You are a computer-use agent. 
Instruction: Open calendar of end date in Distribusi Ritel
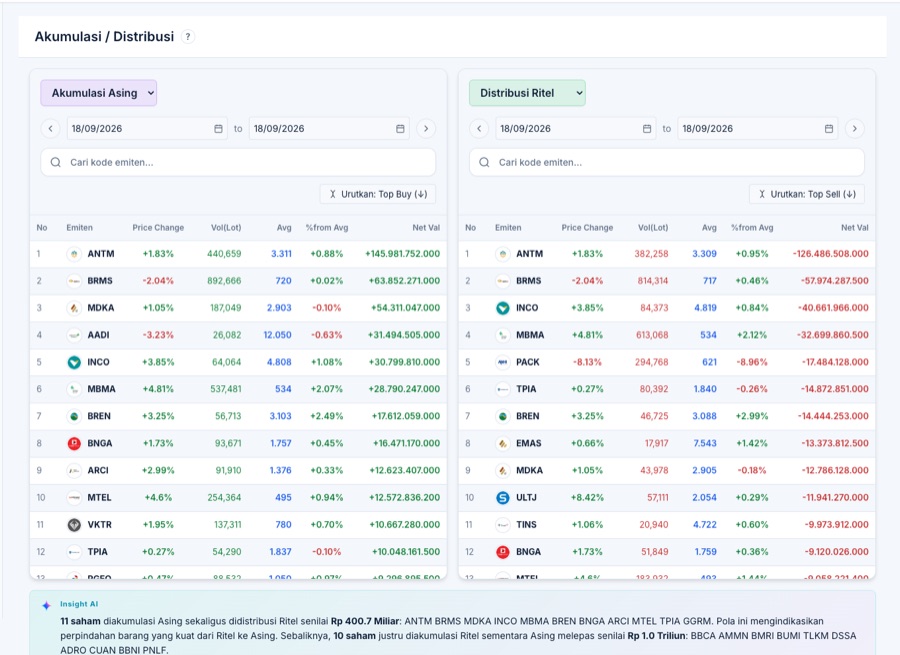pyautogui.click(x=829, y=129)
